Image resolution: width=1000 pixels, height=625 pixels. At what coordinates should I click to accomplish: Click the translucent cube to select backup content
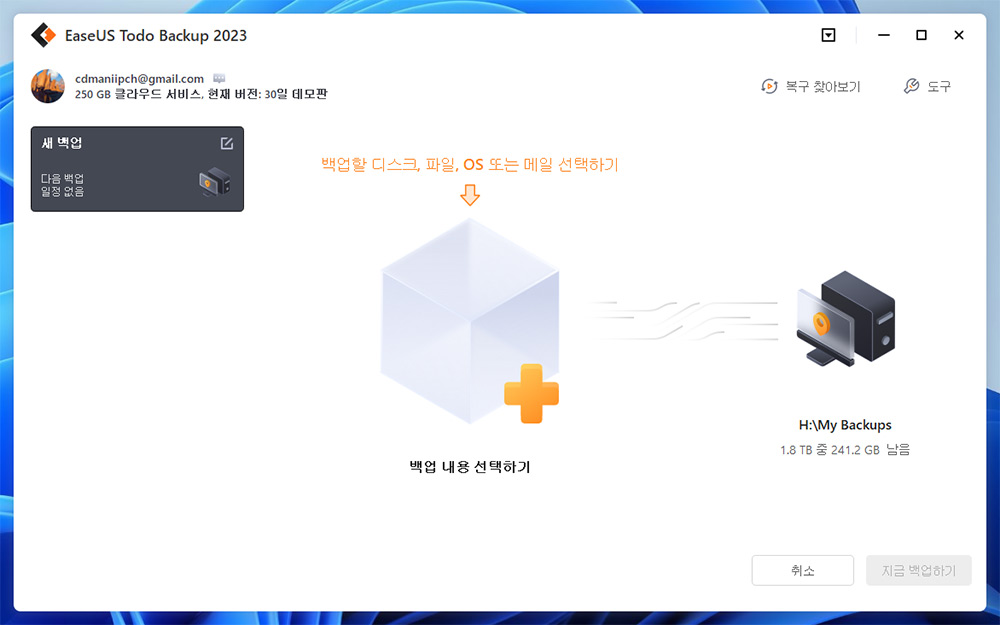[470, 321]
